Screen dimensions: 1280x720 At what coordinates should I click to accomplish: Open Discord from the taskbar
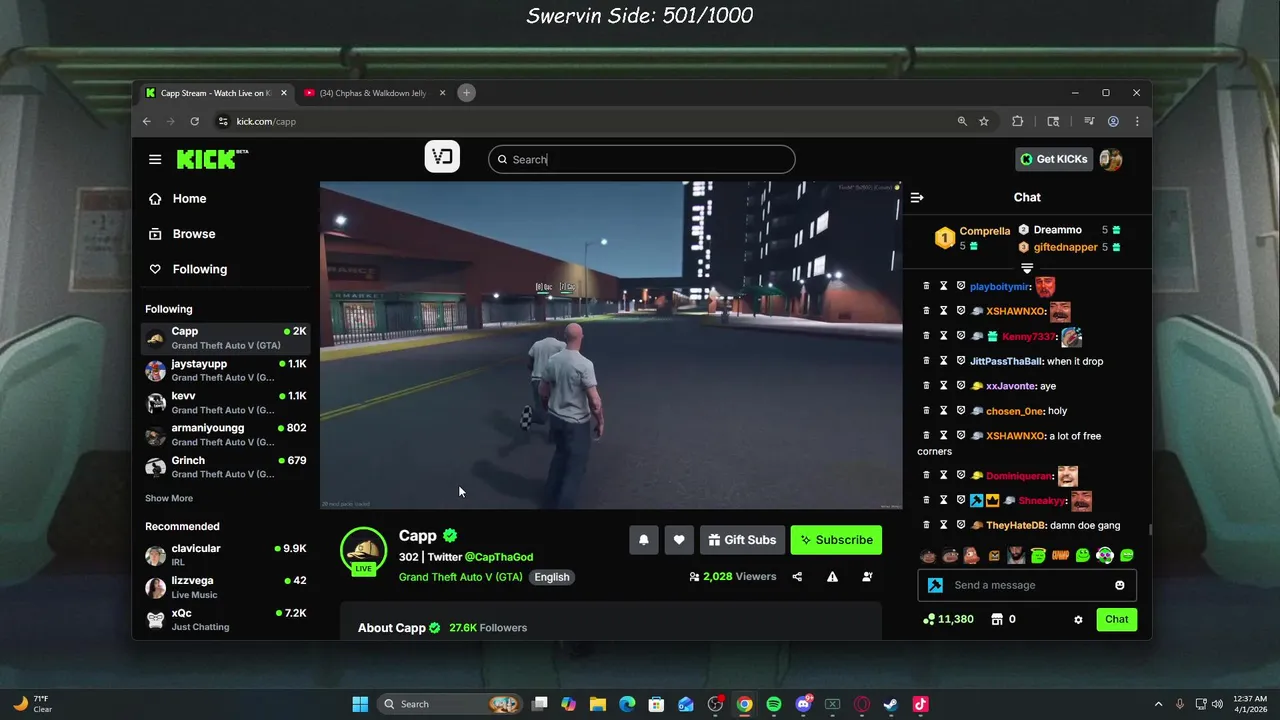(x=803, y=704)
